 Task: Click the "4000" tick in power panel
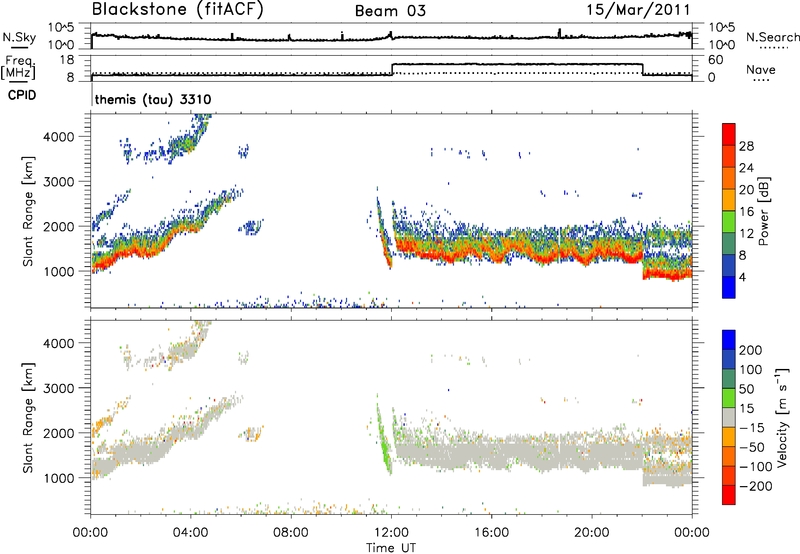coord(59,137)
